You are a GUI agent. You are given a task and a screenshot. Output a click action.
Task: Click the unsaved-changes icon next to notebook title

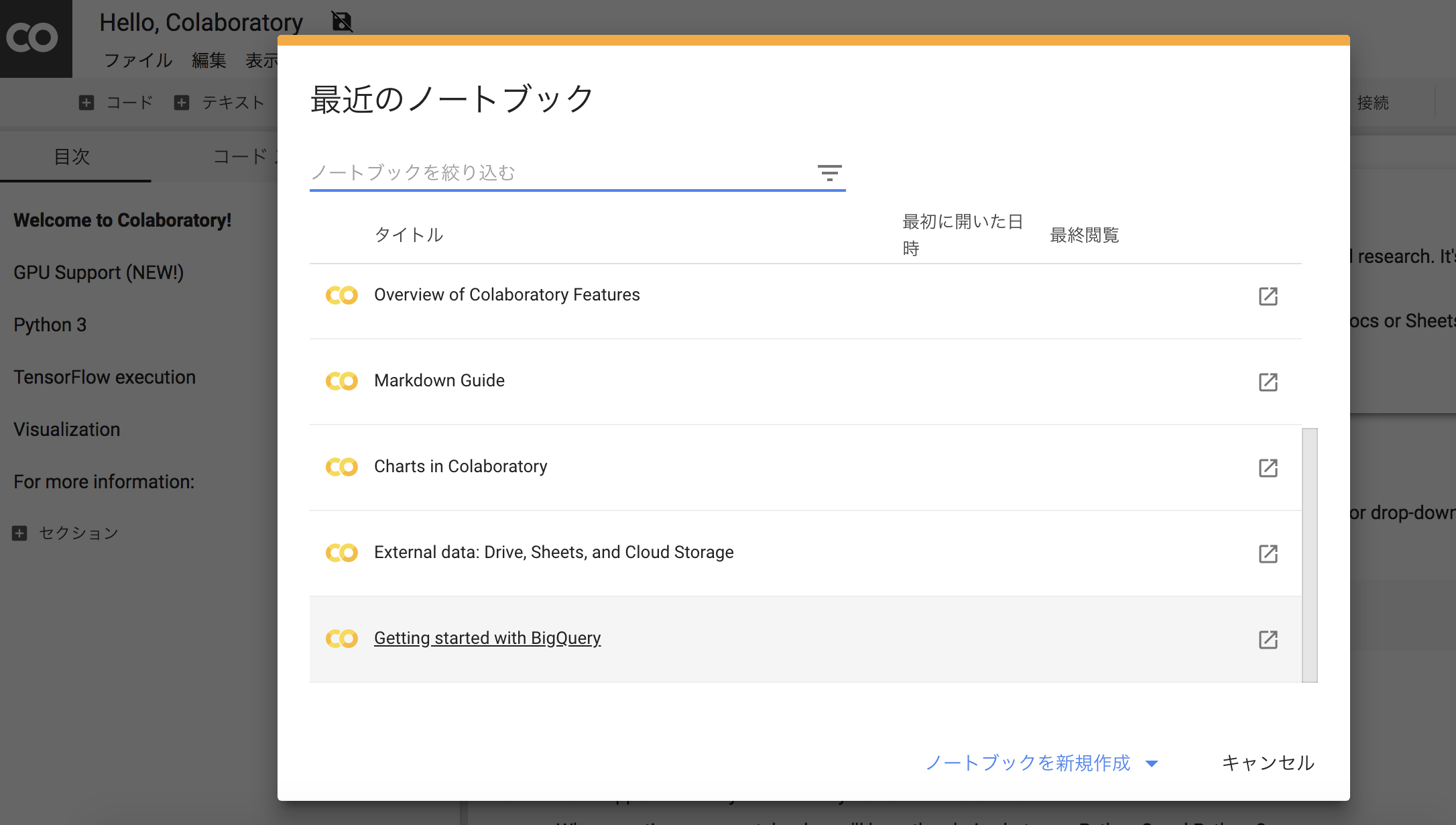click(342, 21)
